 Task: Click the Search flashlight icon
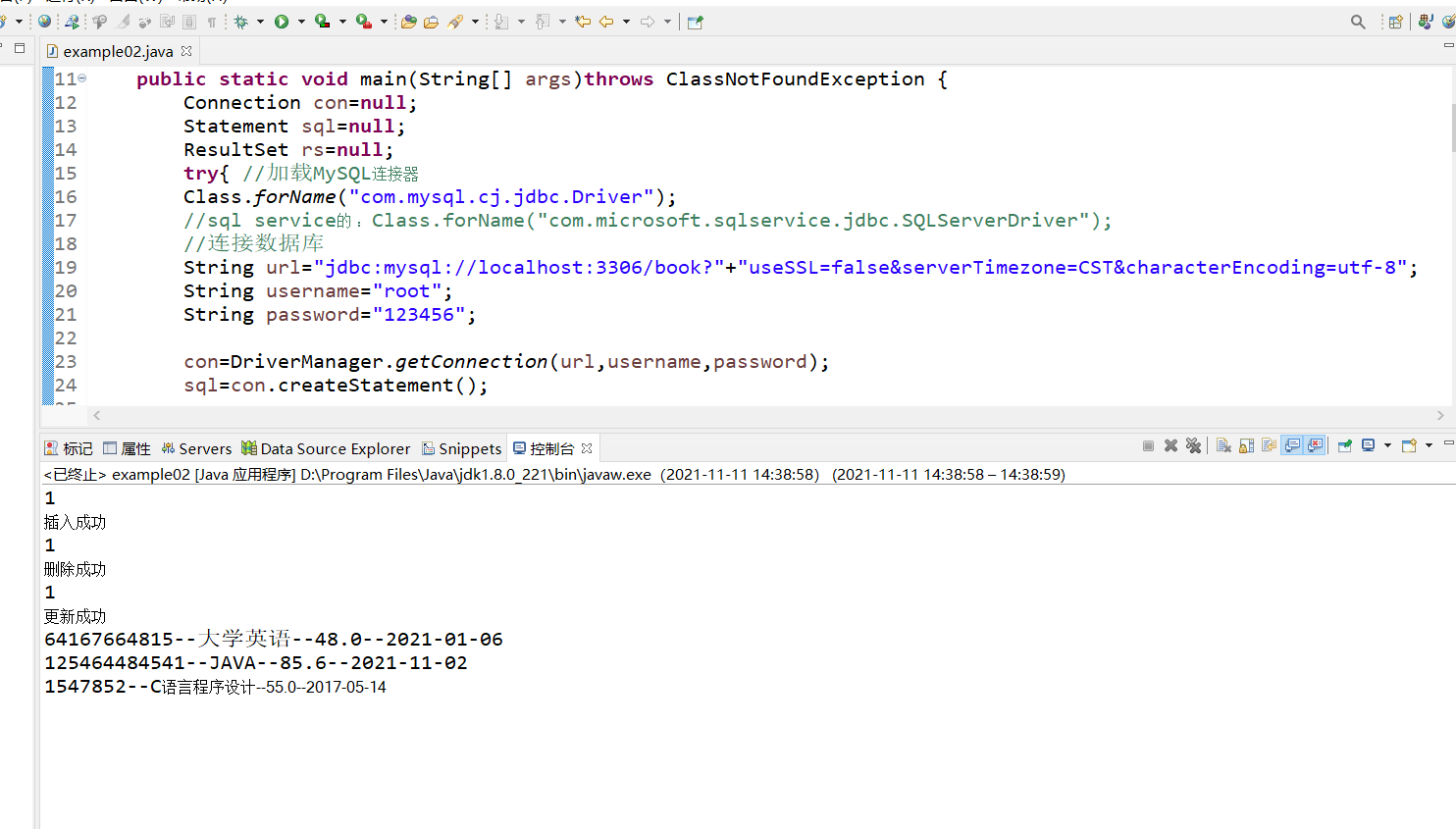point(455,22)
